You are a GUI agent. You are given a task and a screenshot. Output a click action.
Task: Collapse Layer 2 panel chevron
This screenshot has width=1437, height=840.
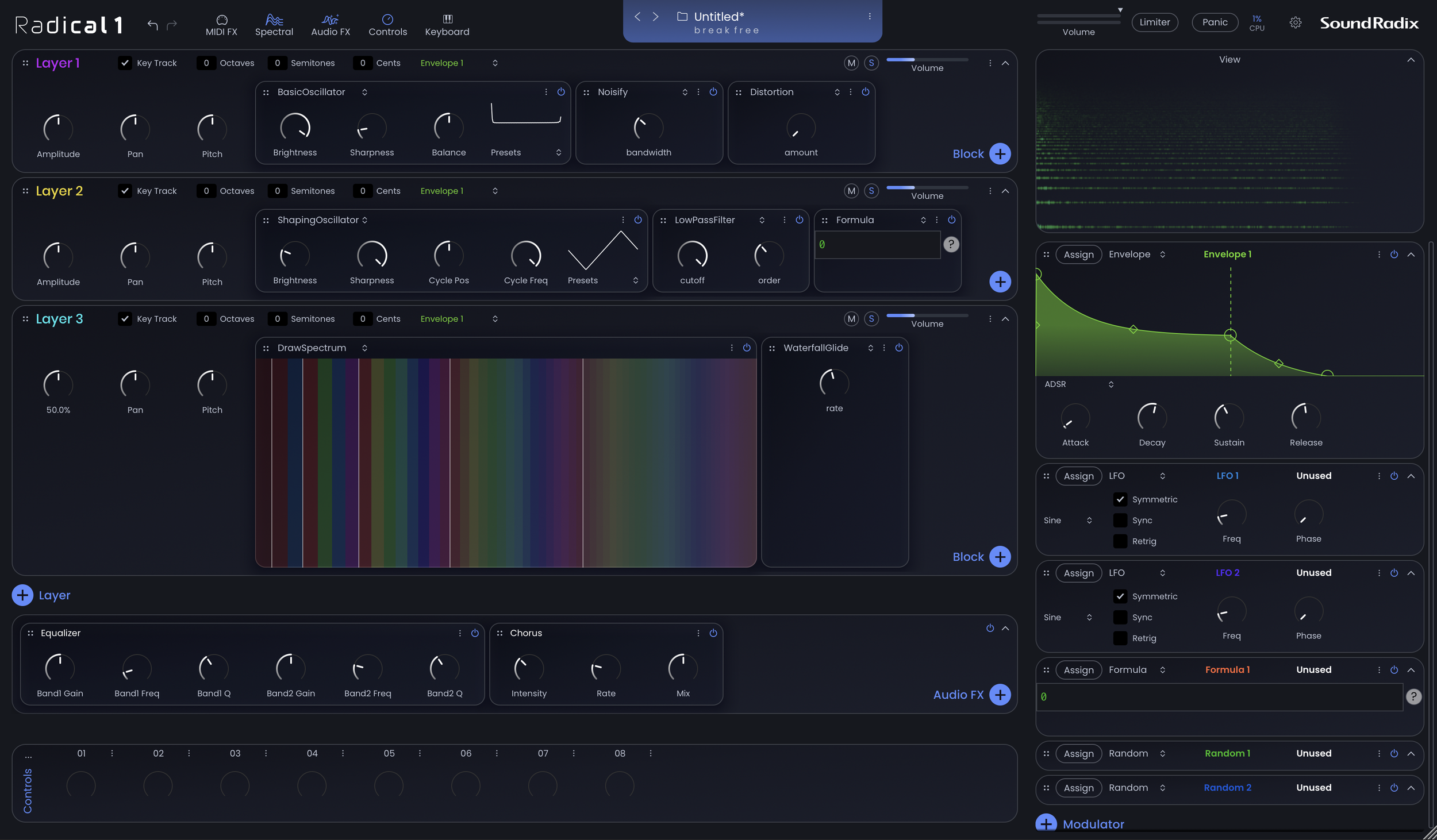[1005, 191]
